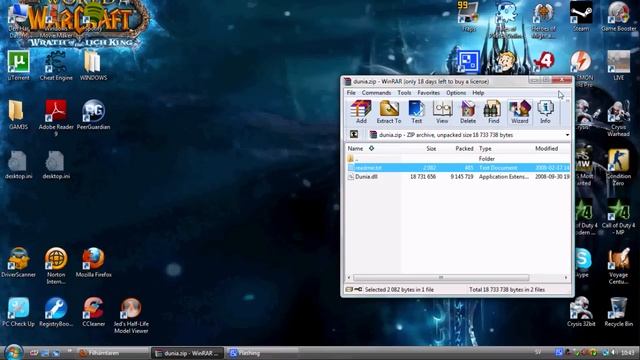Open the Tools menu
The height and width of the screenshot is (360, 640).
pos(404,93)
